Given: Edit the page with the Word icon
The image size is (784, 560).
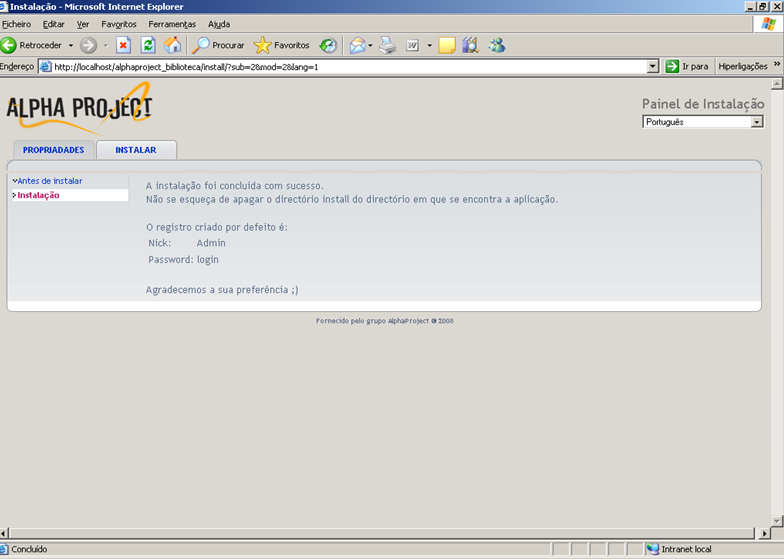Looking at the screenshot, I should pos(412,46).
